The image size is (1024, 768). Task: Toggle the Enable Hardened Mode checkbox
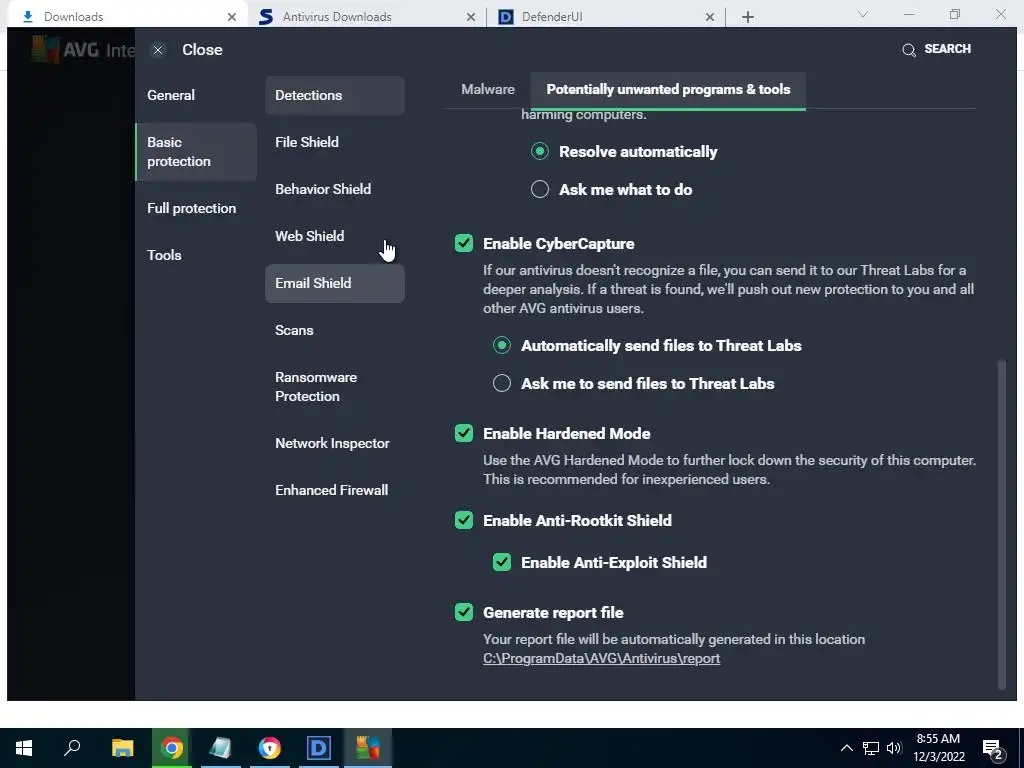[x=464, y=434]
